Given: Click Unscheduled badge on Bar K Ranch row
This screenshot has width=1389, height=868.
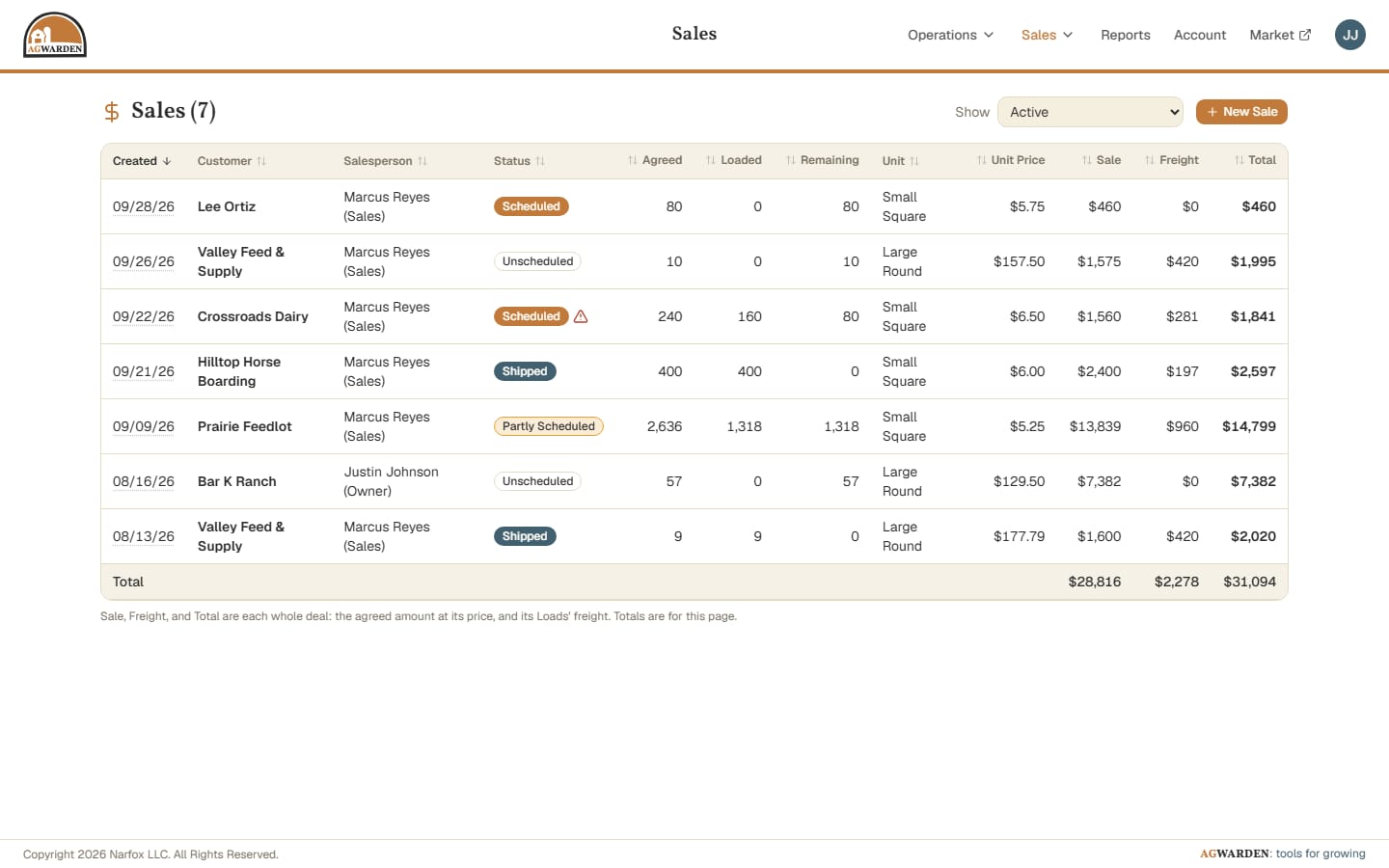Looking at the screenshot, I should point(537,481).
